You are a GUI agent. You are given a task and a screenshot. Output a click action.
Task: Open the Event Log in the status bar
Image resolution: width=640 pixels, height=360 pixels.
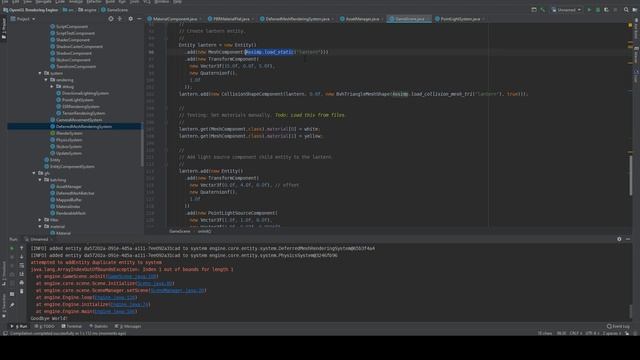618,326
